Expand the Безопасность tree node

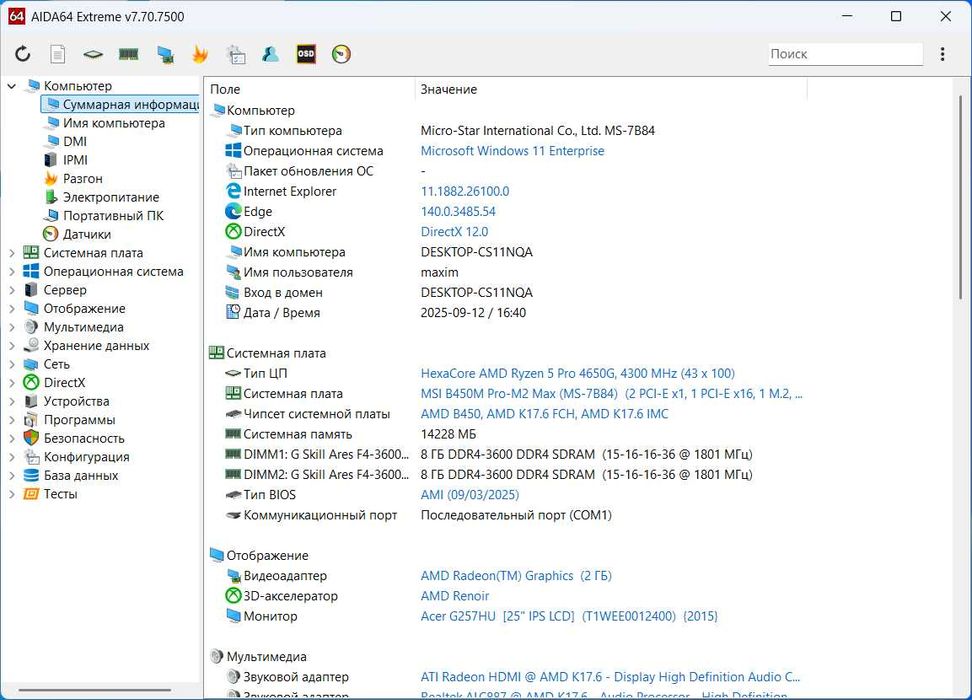click(12, 438)
